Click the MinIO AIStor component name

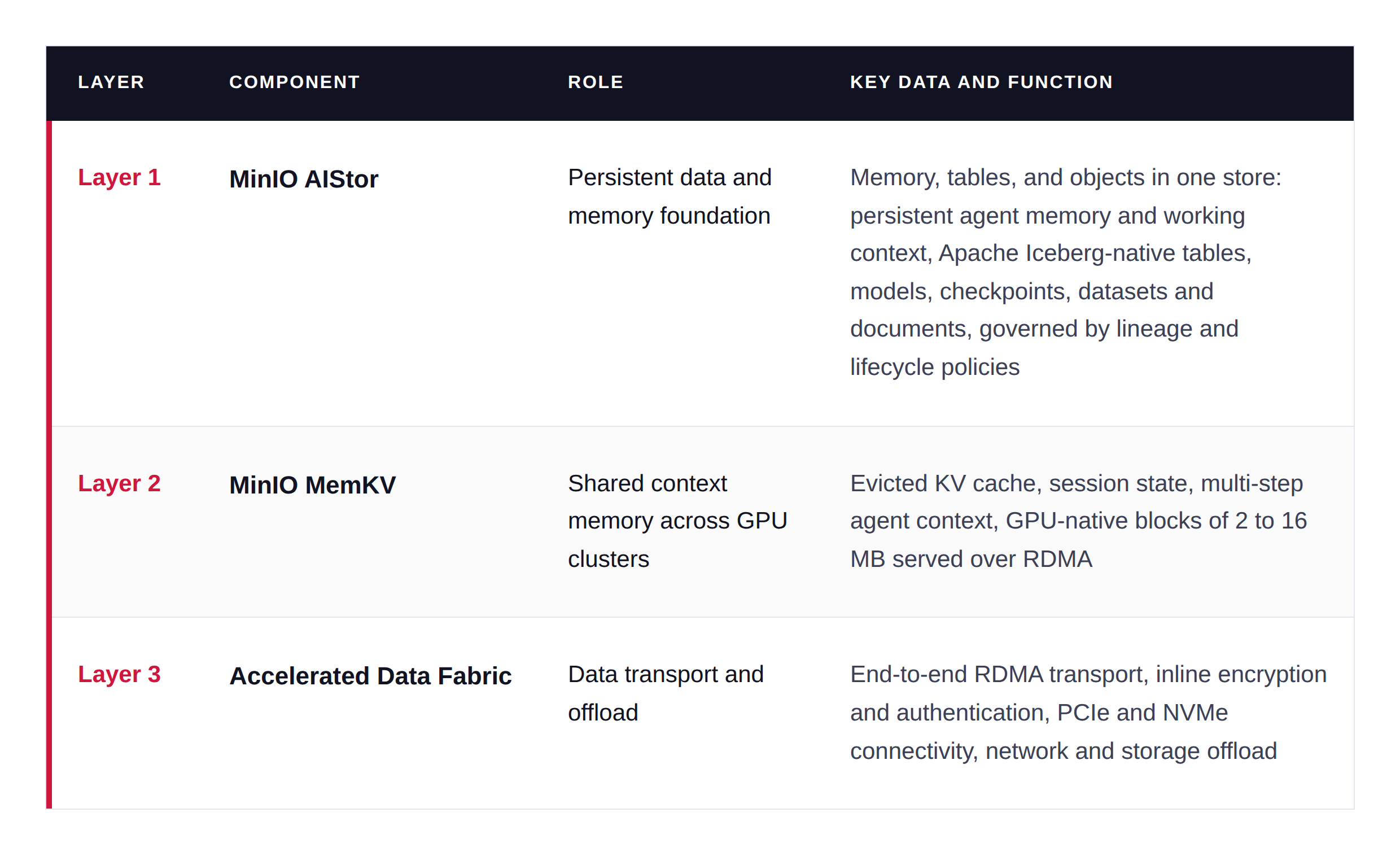click(304, 179)
